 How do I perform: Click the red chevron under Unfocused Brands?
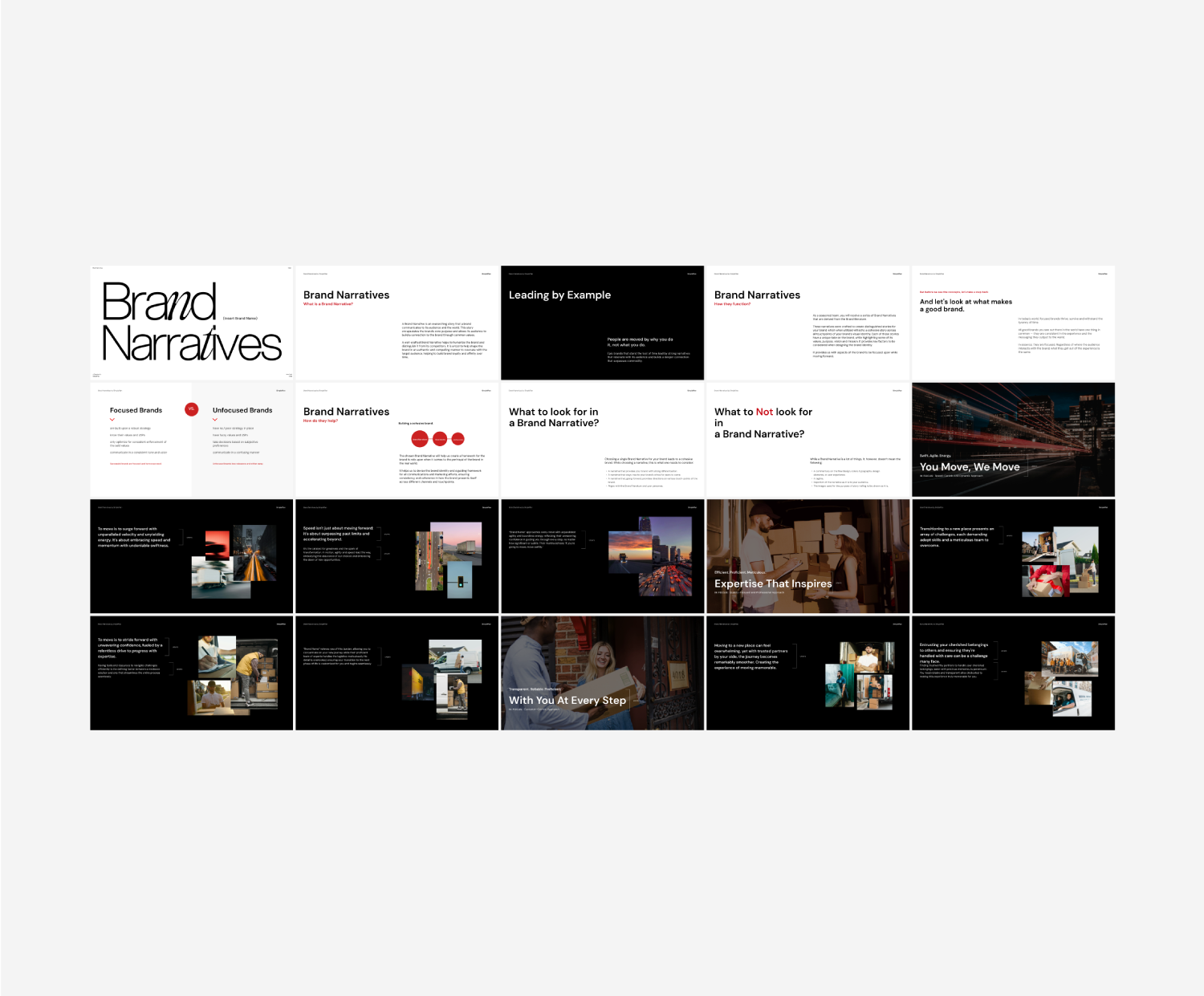pyautogui.click(x=215, y=420)
